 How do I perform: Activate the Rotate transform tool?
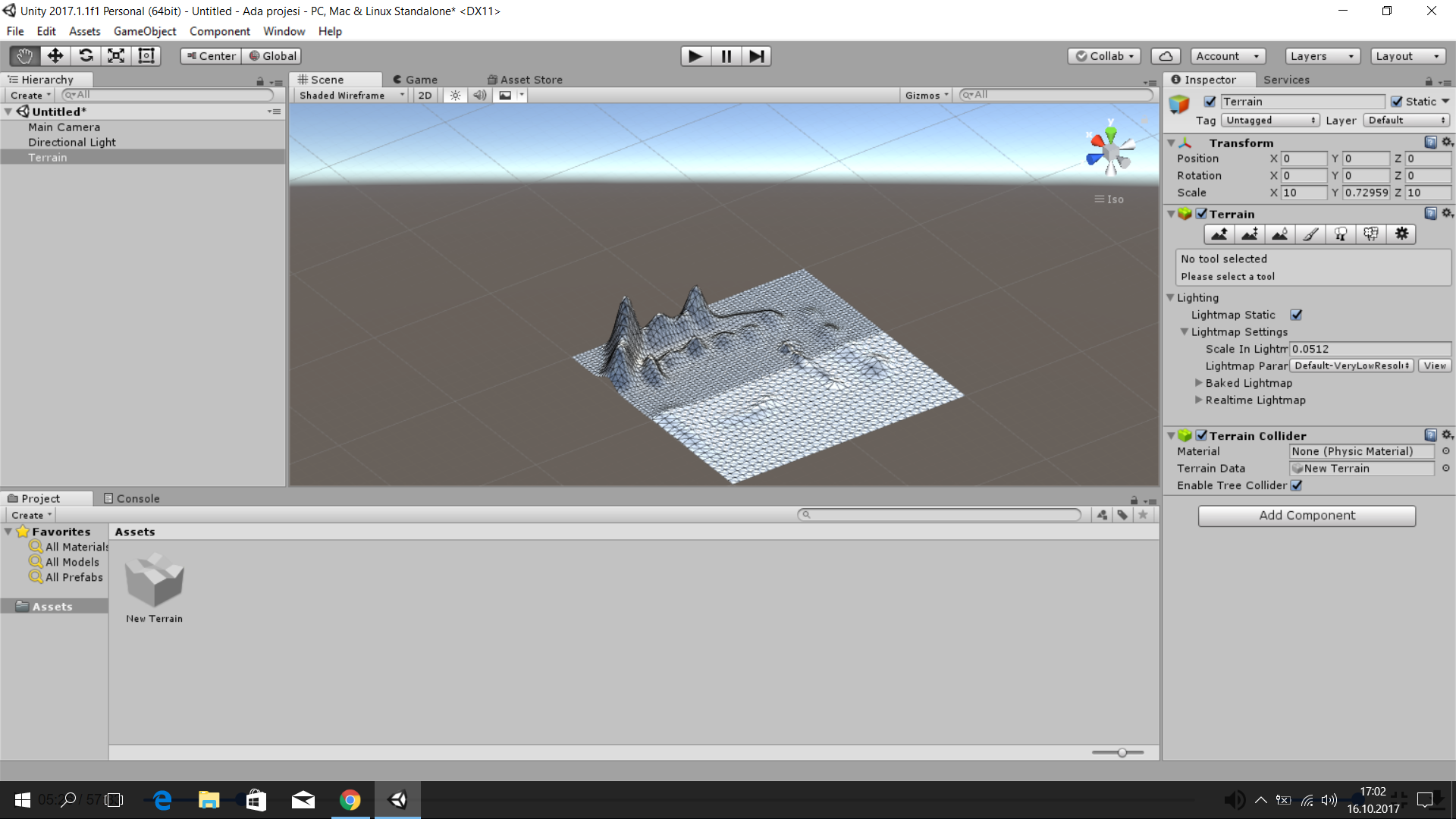pyautogui.click(x=86, y=56)
